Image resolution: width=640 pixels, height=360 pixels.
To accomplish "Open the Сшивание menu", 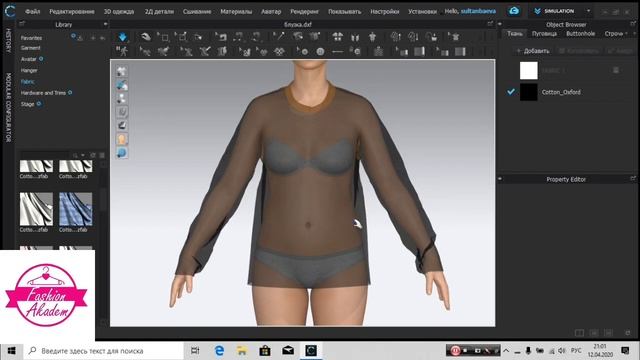I will [197, 11].
